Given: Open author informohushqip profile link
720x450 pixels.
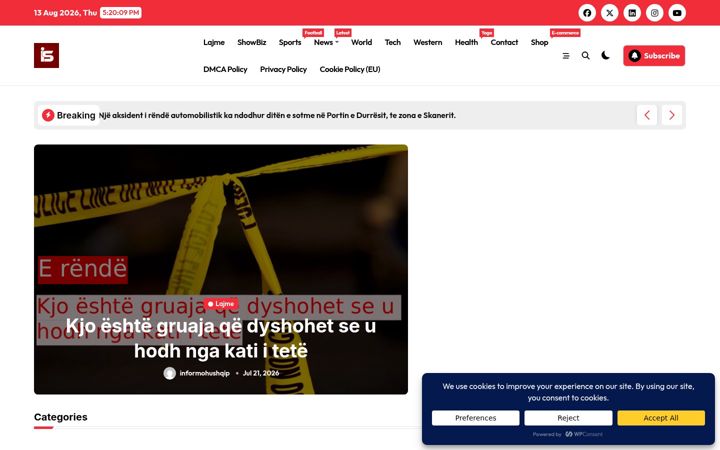Looking at the screenshot, I should pos(204,373).
